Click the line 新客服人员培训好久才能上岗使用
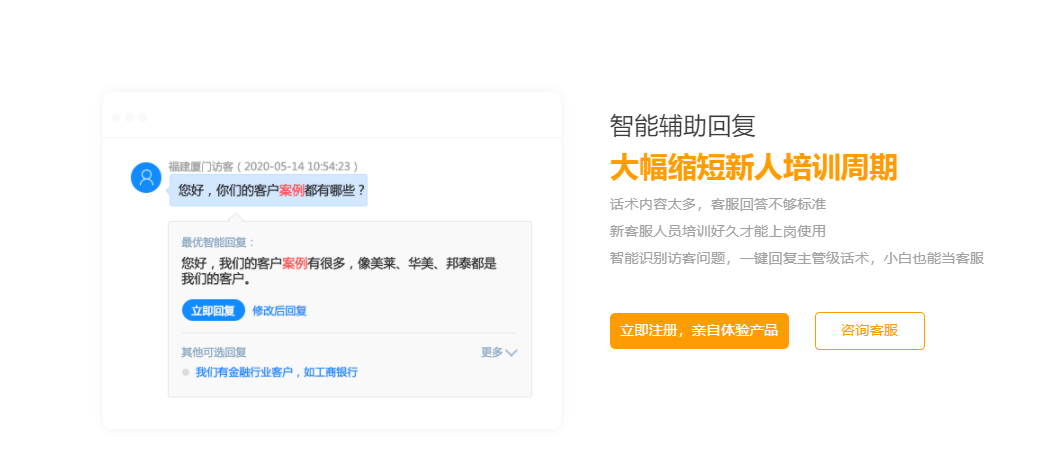 pyautogui.click(x=717, y=231)
